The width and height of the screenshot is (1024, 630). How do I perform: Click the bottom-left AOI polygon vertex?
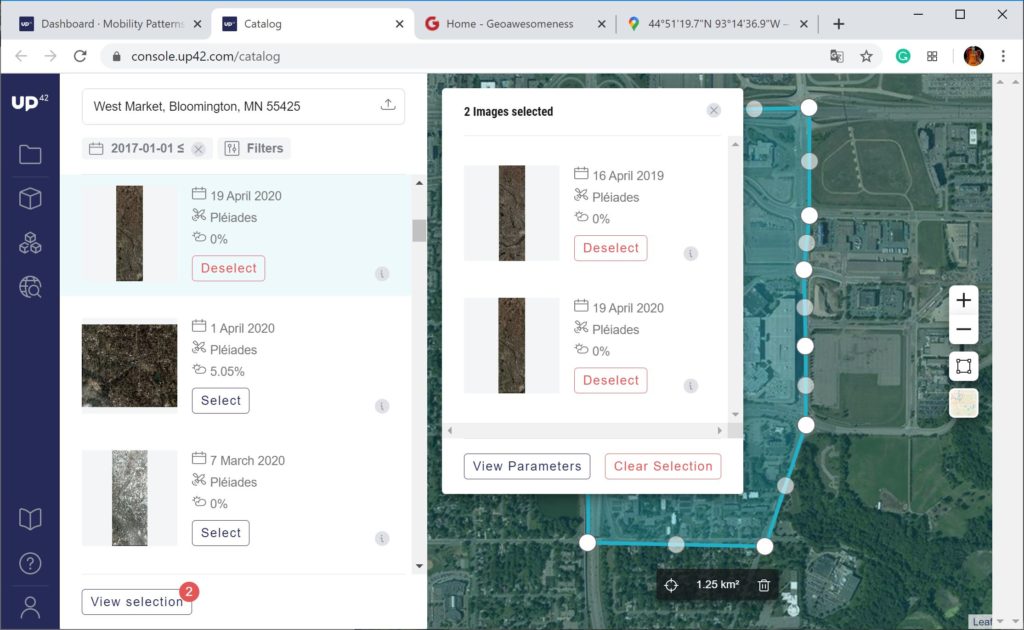click(587, 543)
